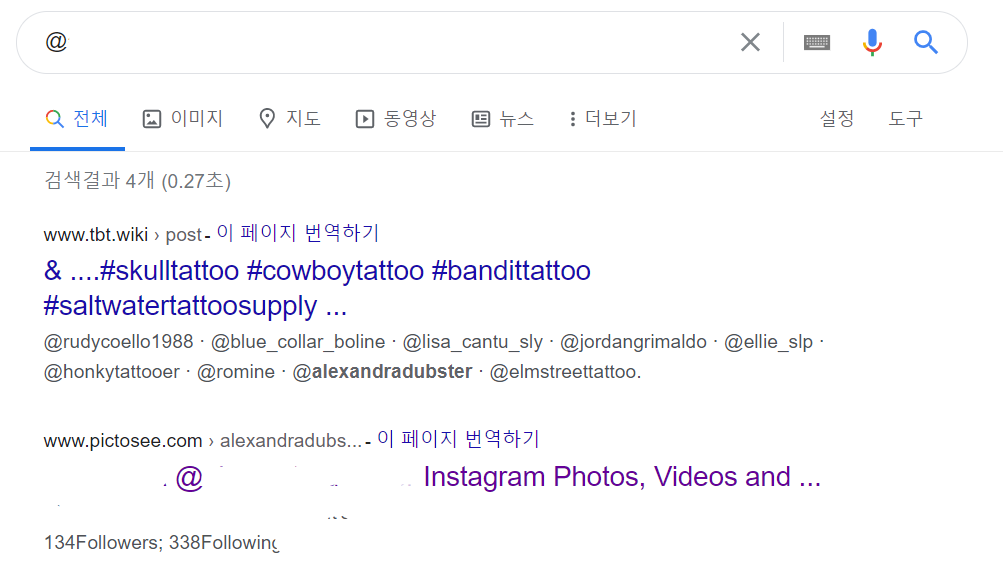This screenshot has height=585, width=1003.
Task: Click the www.tbt.wiki › post URL text
Action: coord(123,235)
